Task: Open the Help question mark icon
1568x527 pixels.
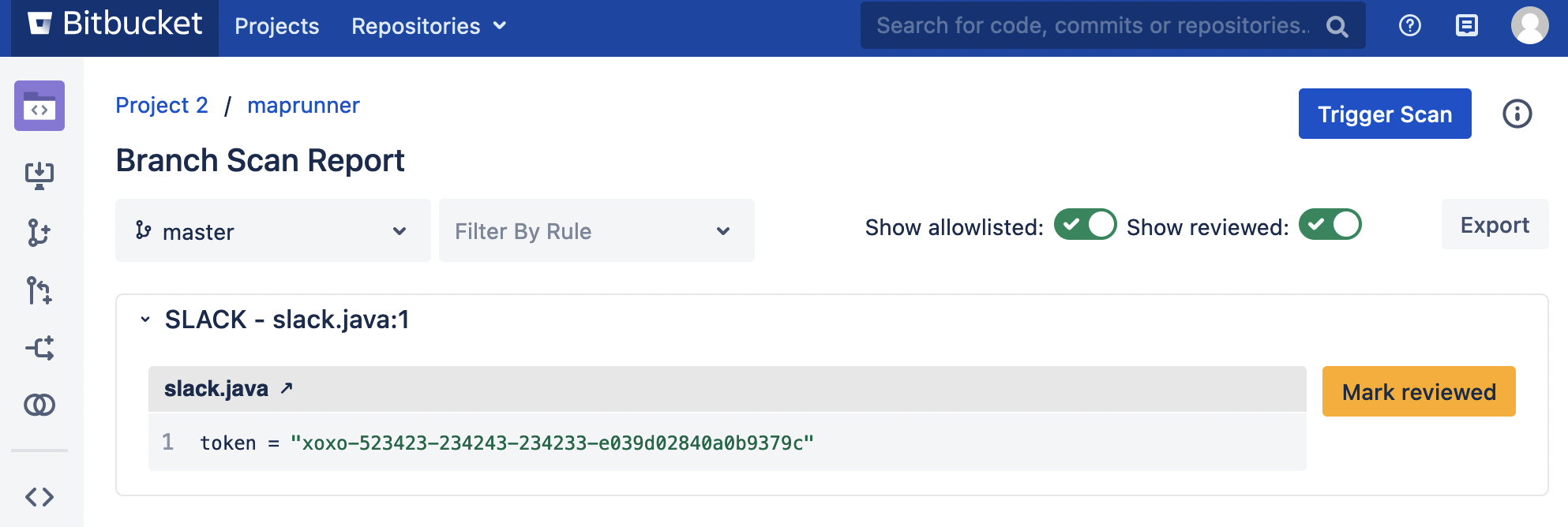Action: click(1409, 26)
